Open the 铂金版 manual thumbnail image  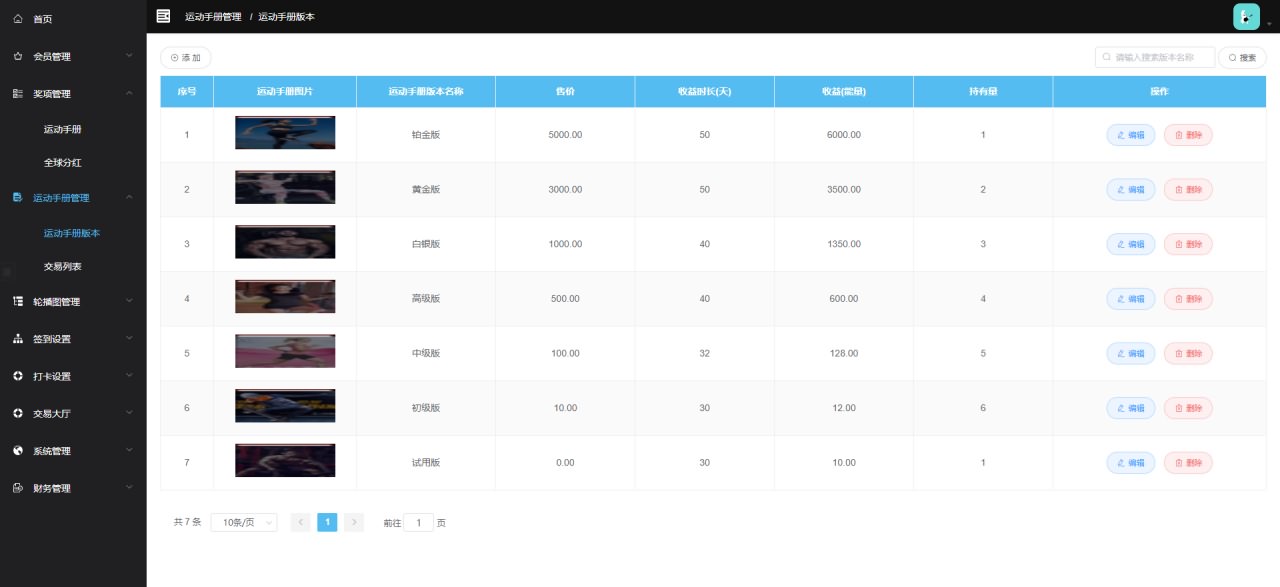click(x=285, y=133)
